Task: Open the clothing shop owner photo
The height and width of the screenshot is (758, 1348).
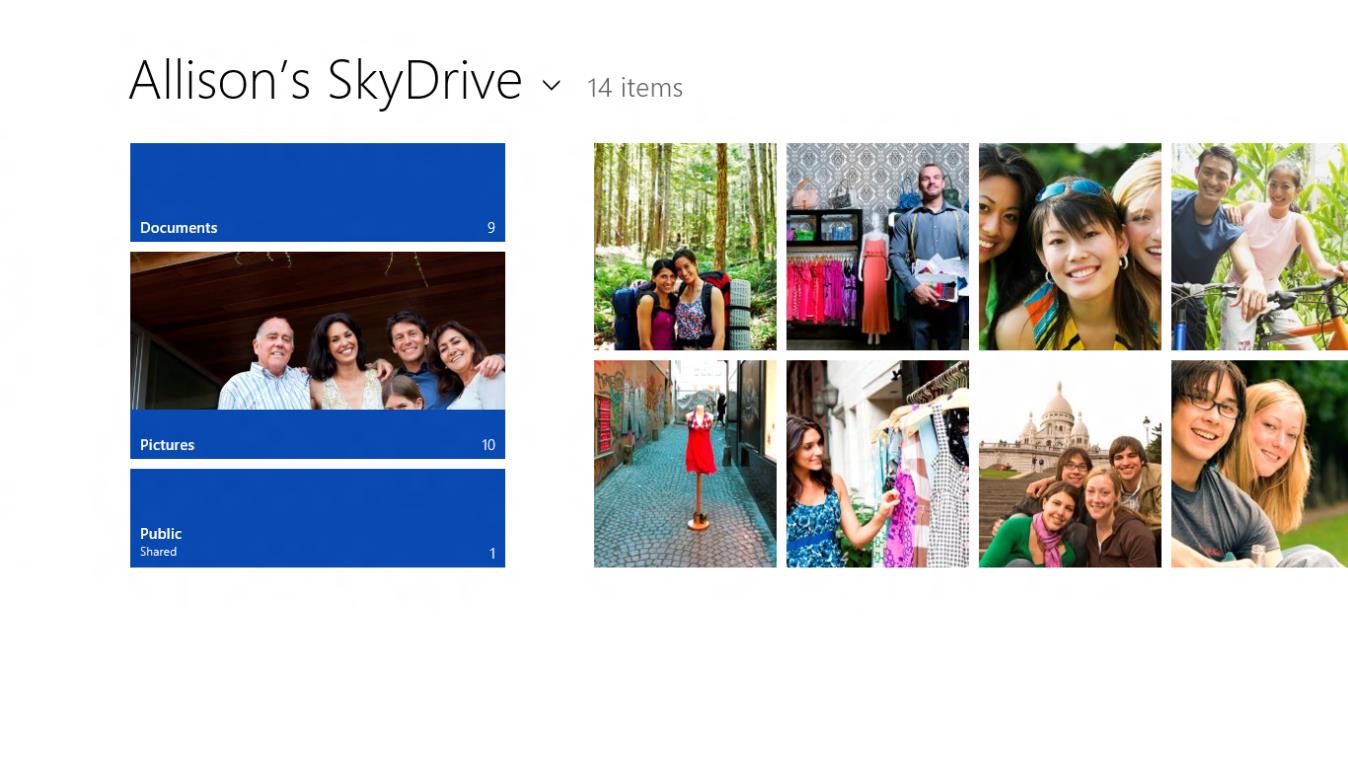Action: click(x=877, y=246)
